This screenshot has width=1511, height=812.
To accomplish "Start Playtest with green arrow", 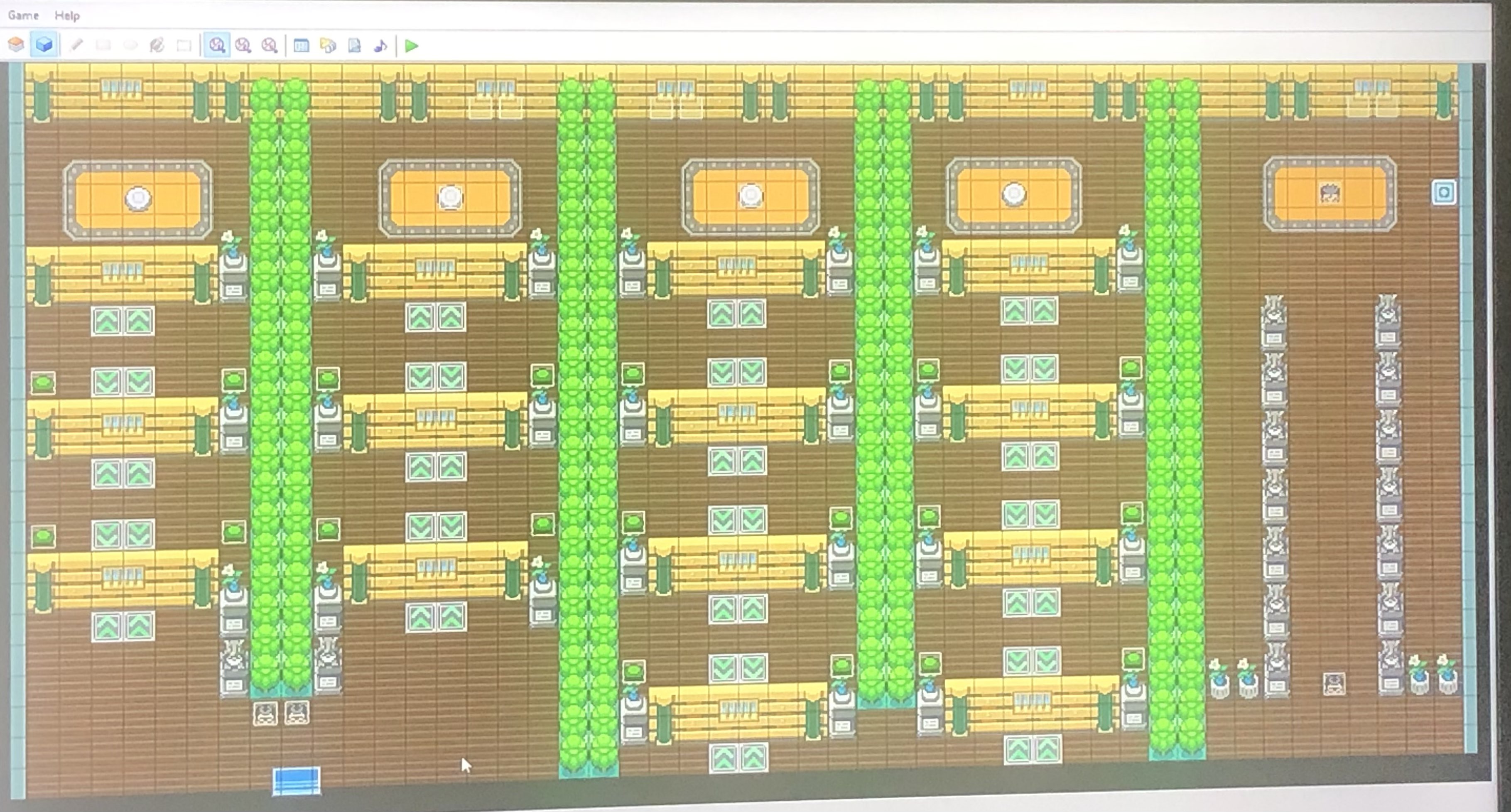I will (x=412, y=45).
